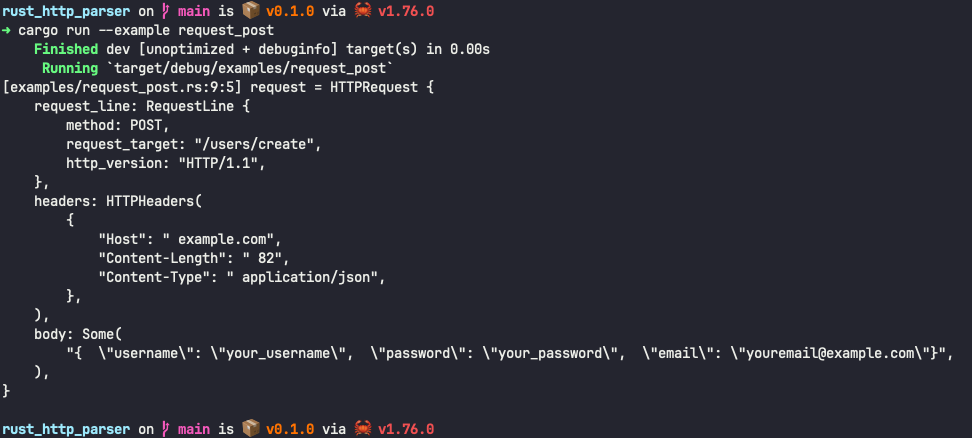
Task: Click 'rust_http_parser' directory name in the bottom prompt
Action: [x=65, y=429]
